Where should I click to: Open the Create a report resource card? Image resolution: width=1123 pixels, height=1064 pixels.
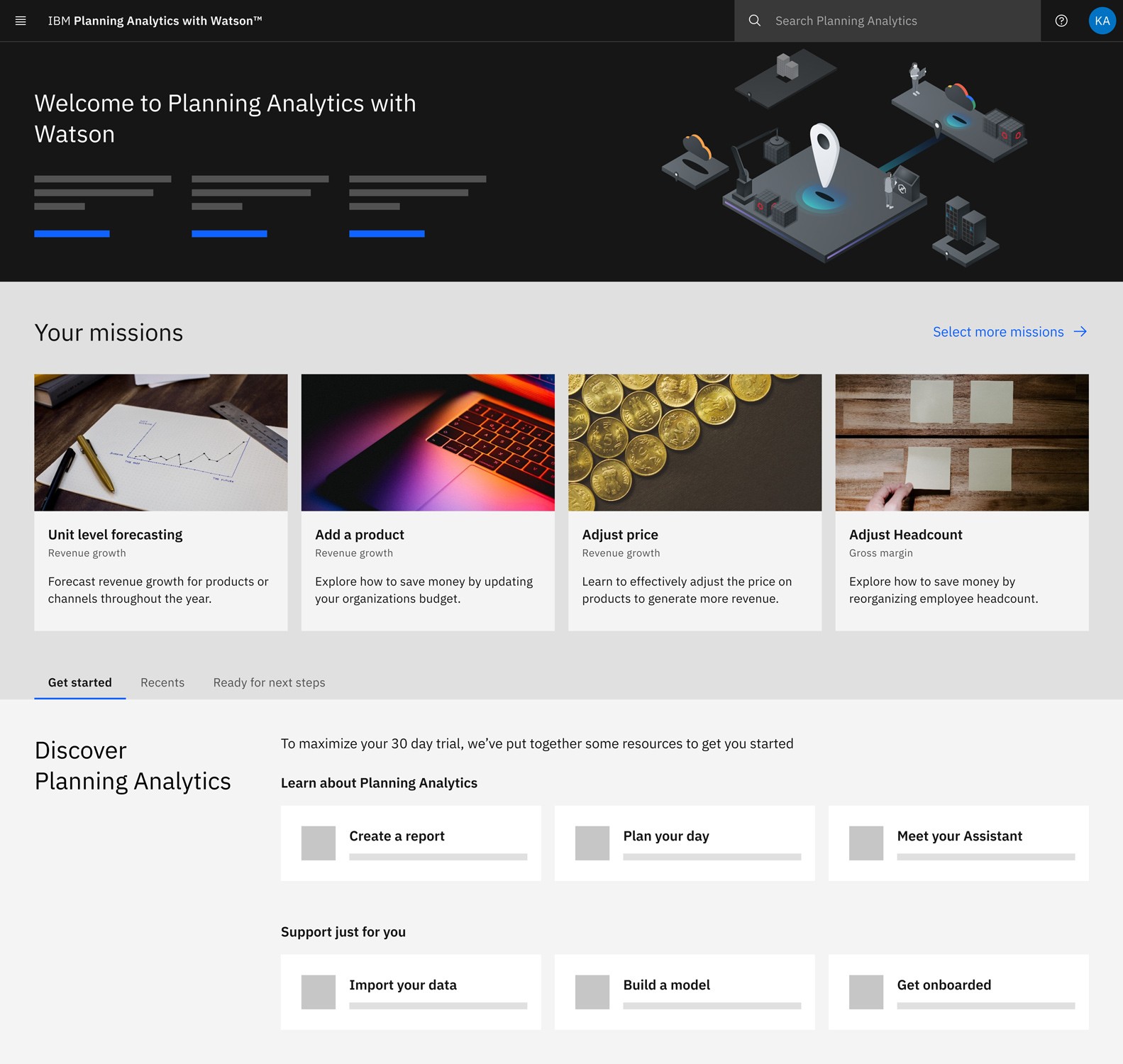pyautogui.click(x=411, y=843)
